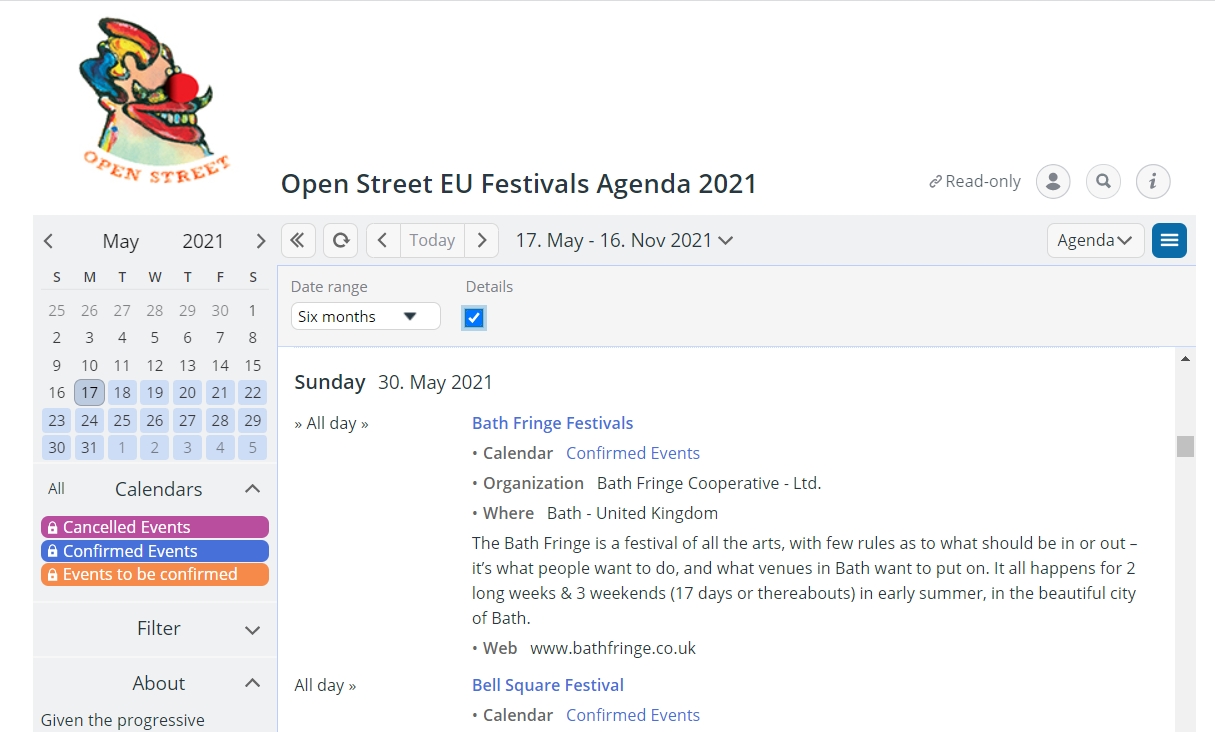Click the Today button
The image size is (1215, 732).
432,240
